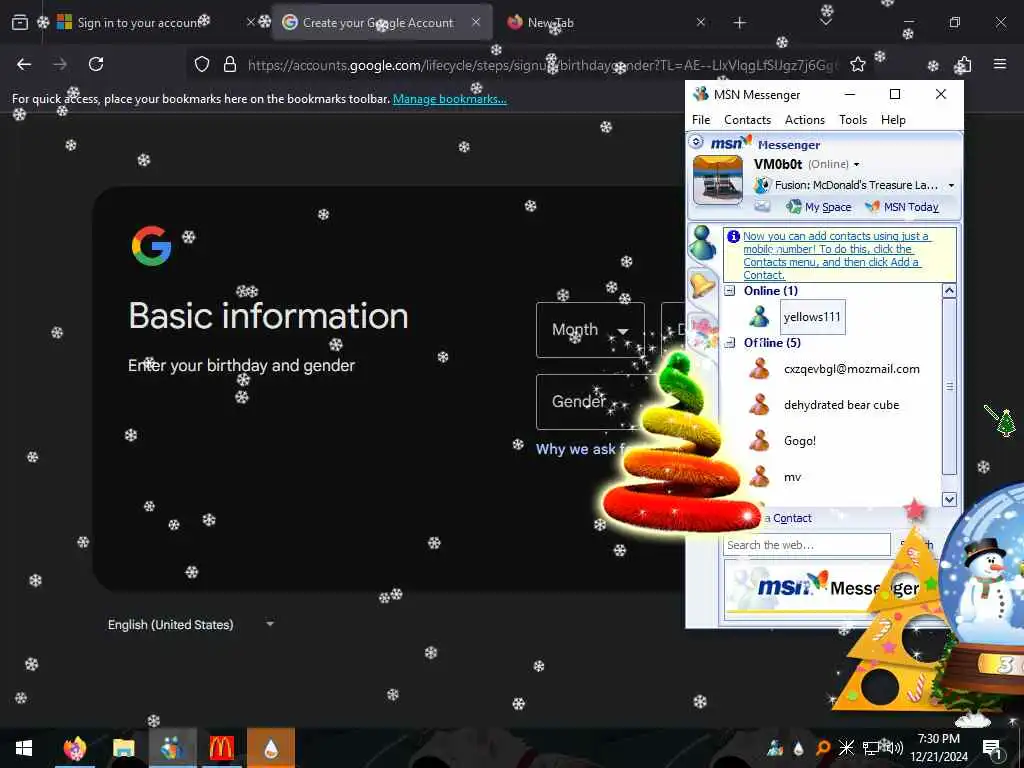Open MSN Messenger Contacts menu

click(x=747, y=120)
